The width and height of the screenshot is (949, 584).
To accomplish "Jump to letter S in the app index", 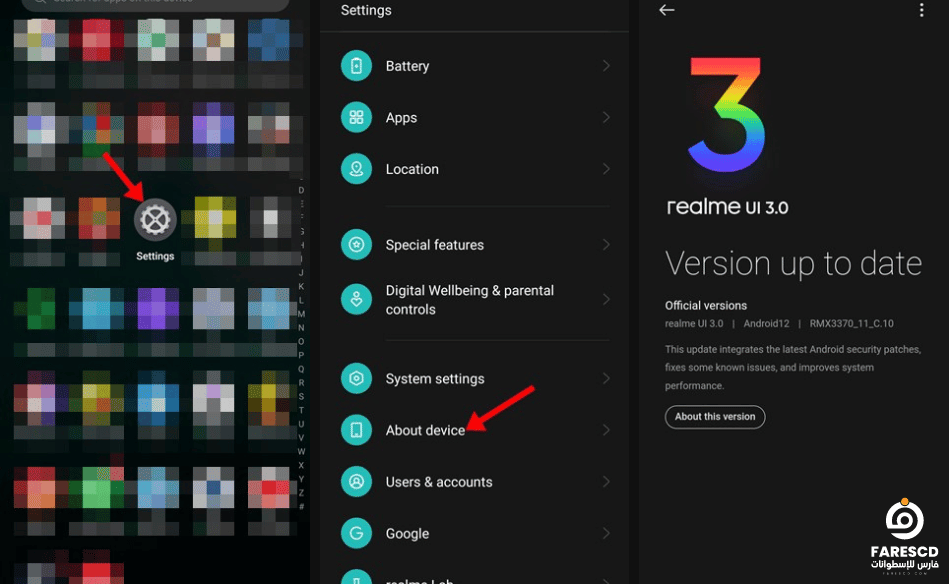I will click(301, 396).
